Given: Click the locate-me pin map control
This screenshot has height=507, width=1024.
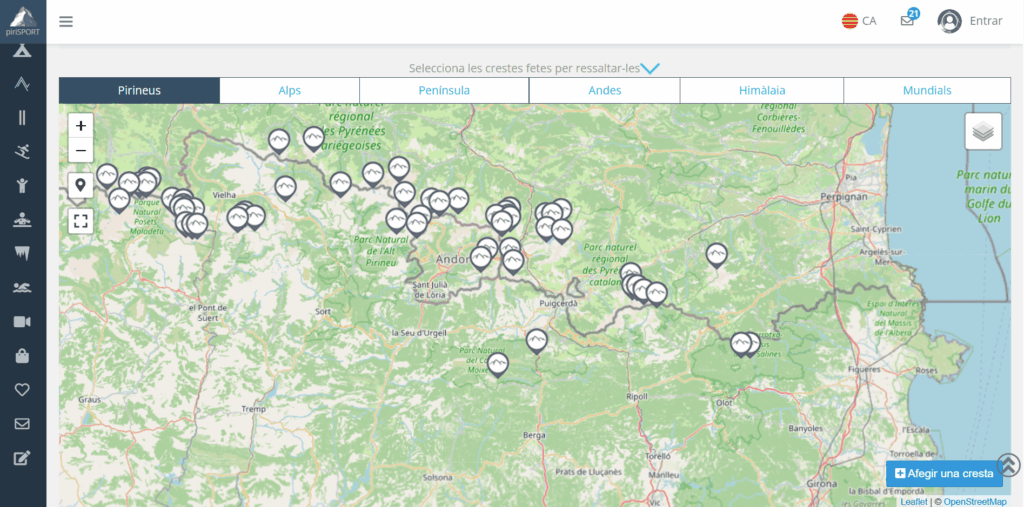Looking at the screenshot, I should coord(81,186).
